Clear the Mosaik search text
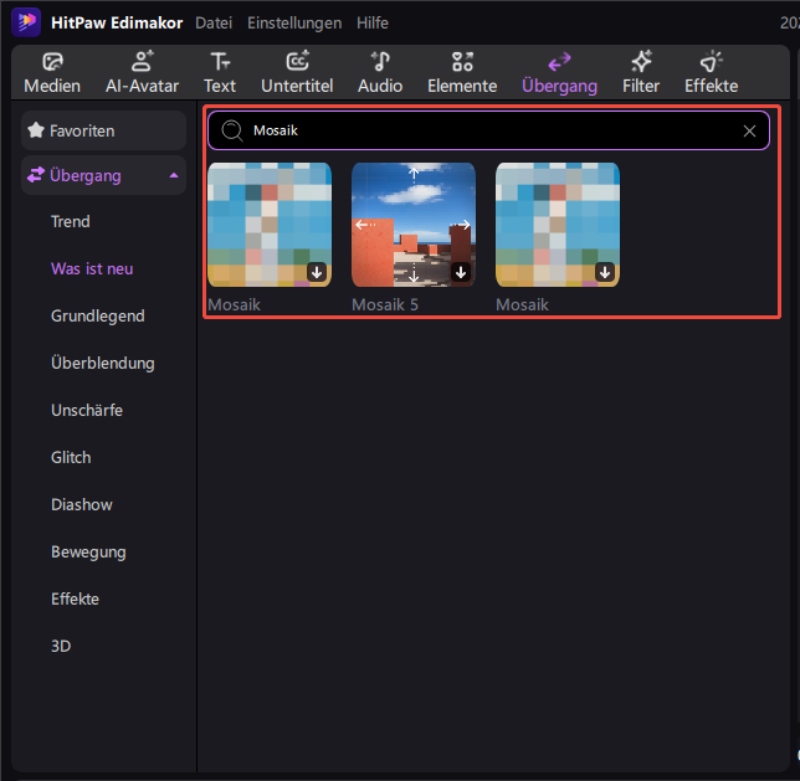The image size is (800, 781). pos(749,131)
